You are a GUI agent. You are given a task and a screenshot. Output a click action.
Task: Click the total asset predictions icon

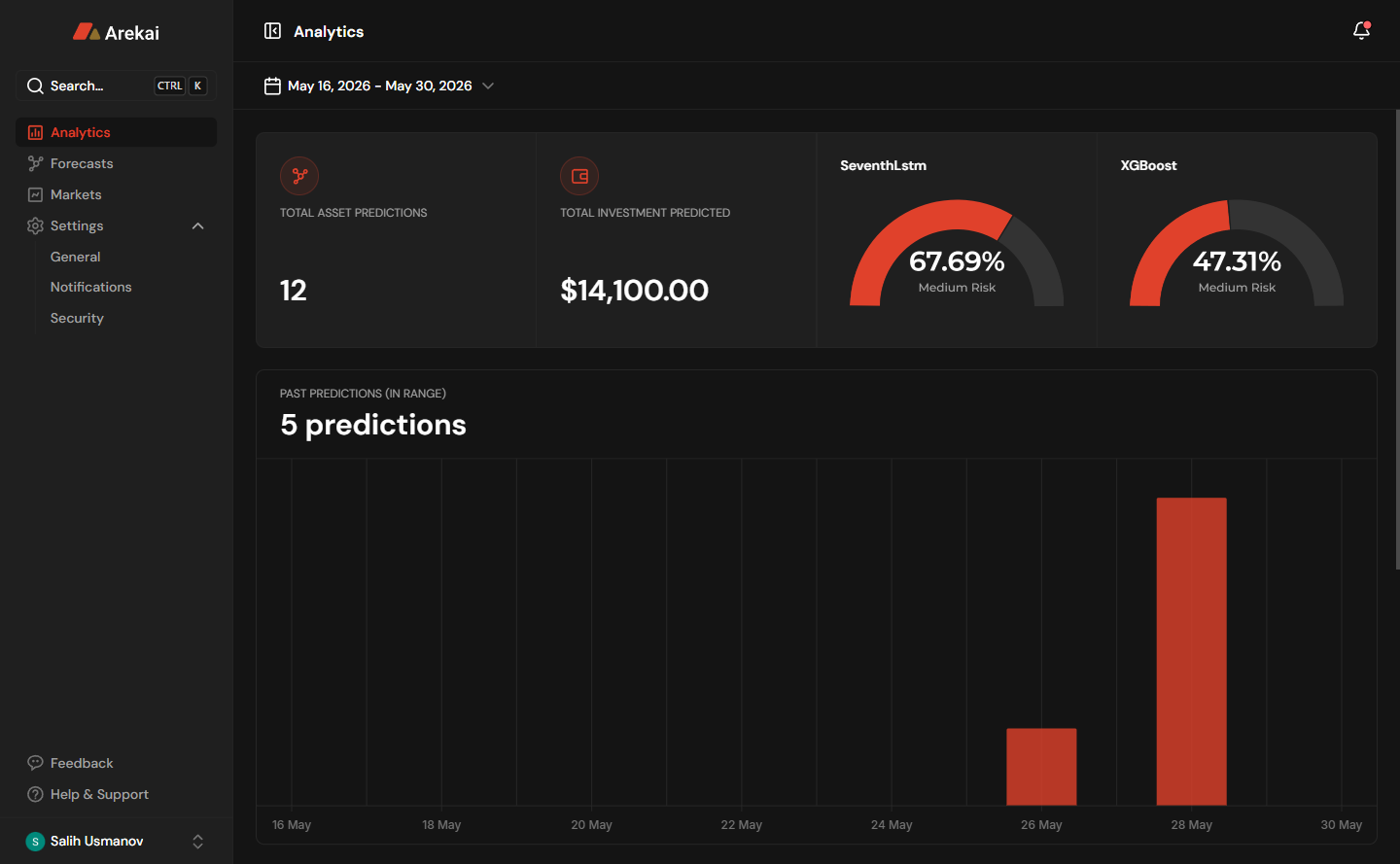299,176
